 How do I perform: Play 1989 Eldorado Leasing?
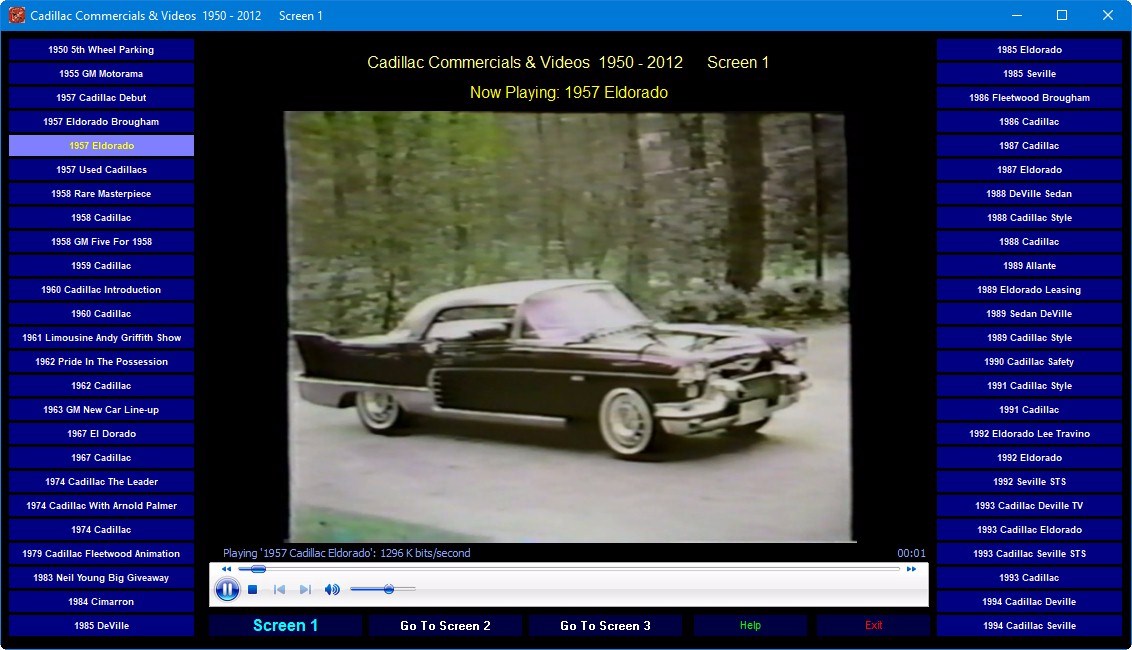[x=1029, y=290]
